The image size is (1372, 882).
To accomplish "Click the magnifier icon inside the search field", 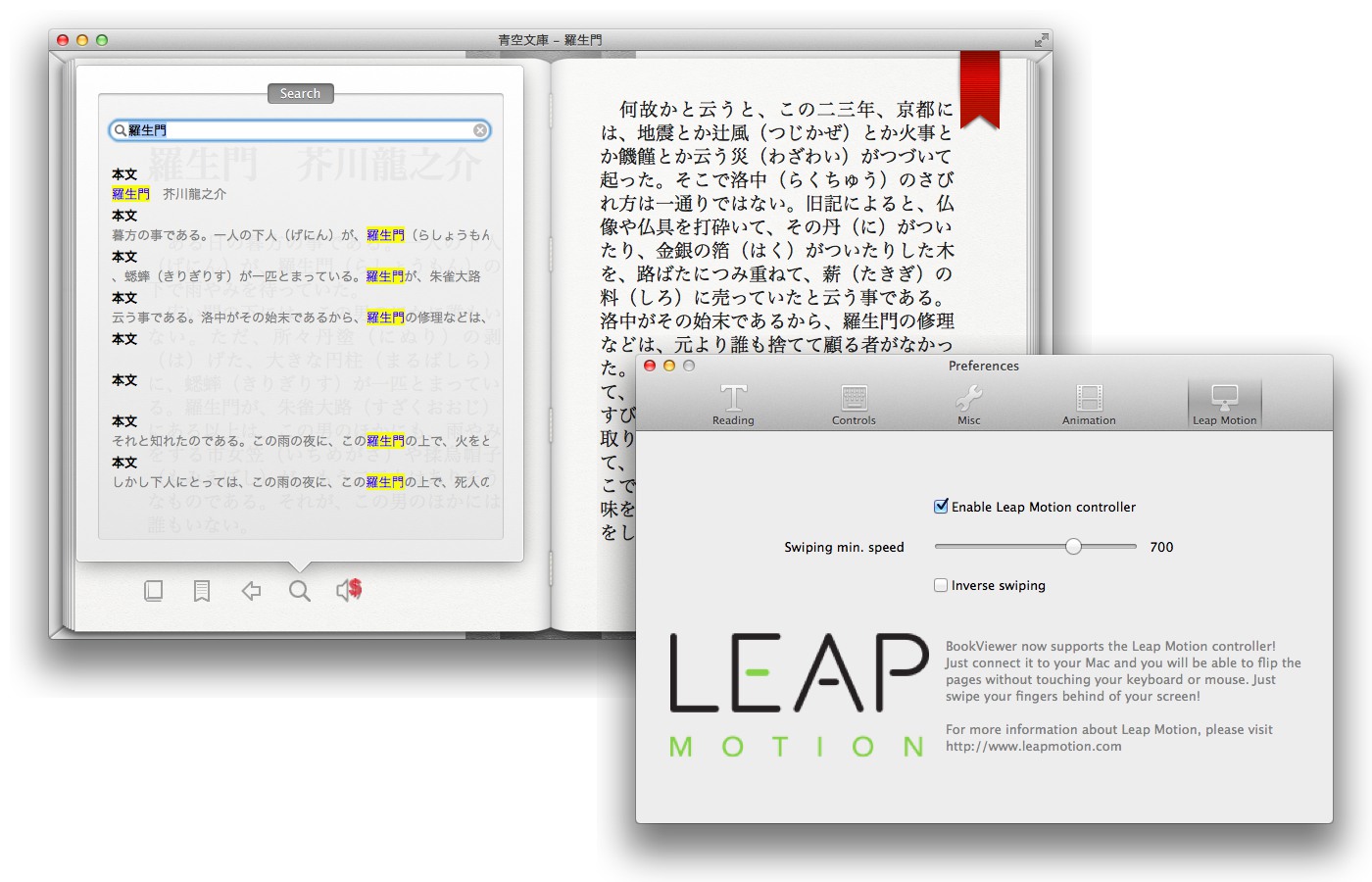I will 121,130.
